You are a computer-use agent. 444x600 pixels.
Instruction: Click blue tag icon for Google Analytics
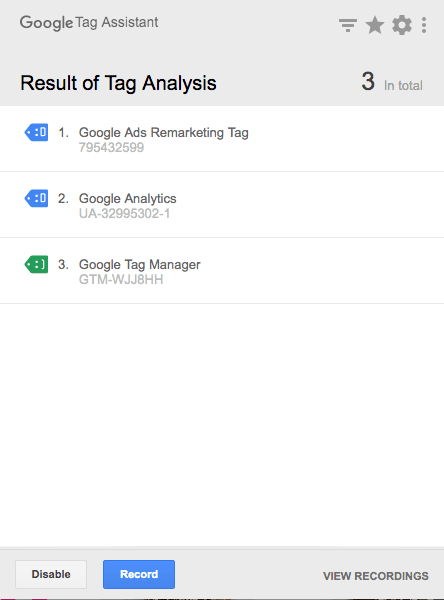[x=36, y=199]
